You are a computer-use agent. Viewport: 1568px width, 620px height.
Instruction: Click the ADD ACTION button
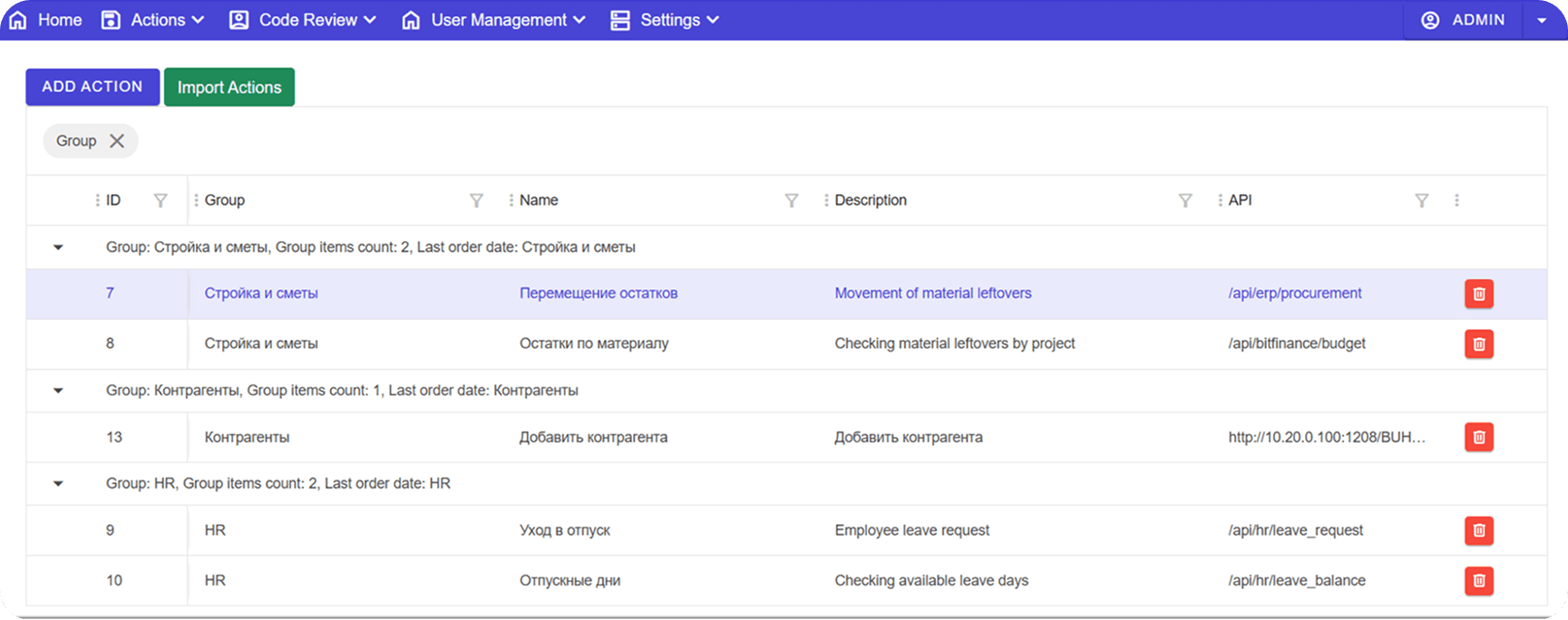coord(93,87)
